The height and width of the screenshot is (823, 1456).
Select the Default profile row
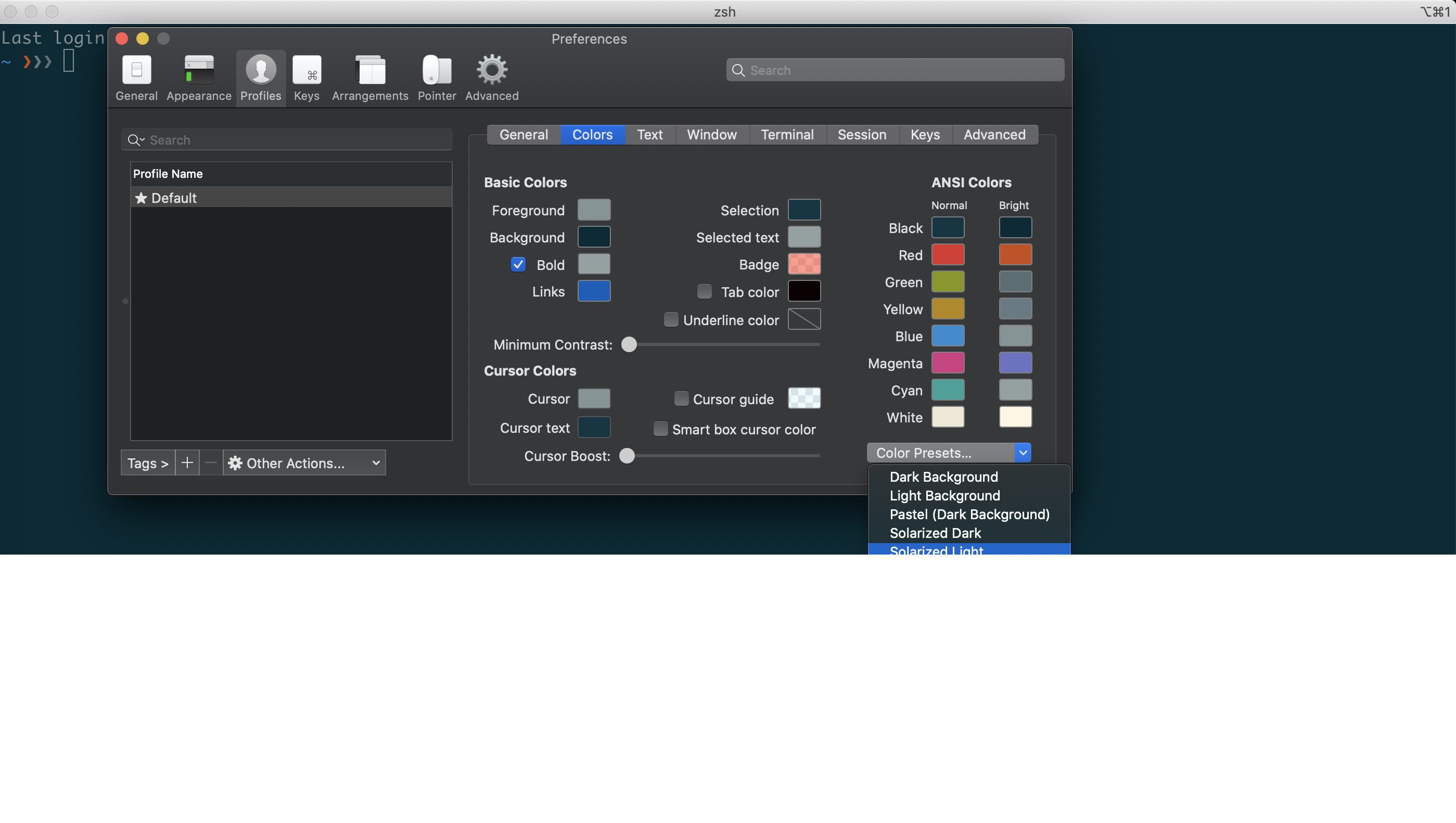291,197
